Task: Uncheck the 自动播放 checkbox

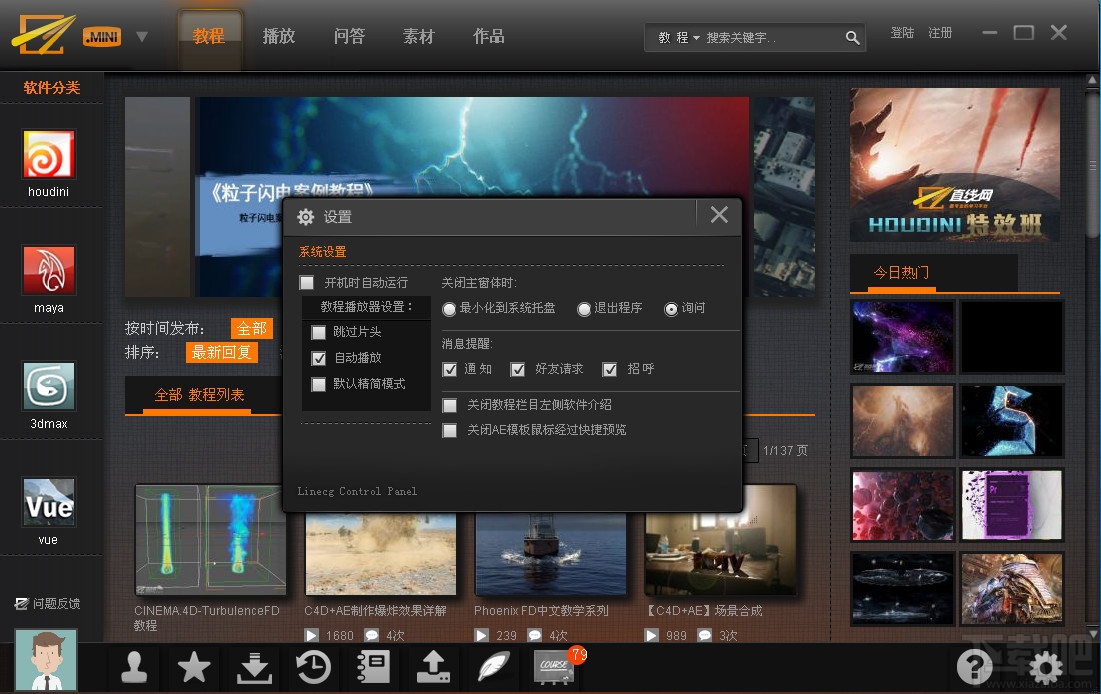Action: click(320, 359)
